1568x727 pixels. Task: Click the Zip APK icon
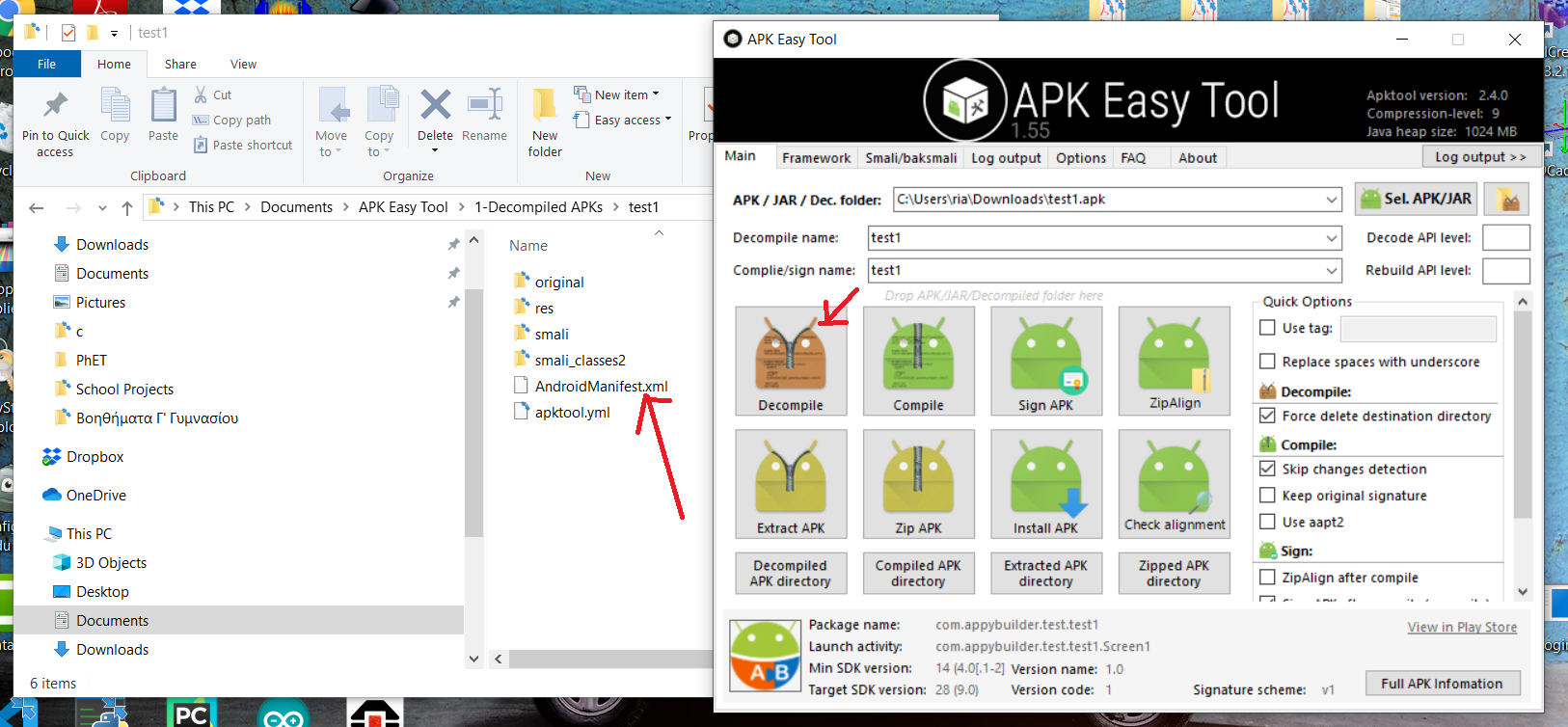click(918, 483)
